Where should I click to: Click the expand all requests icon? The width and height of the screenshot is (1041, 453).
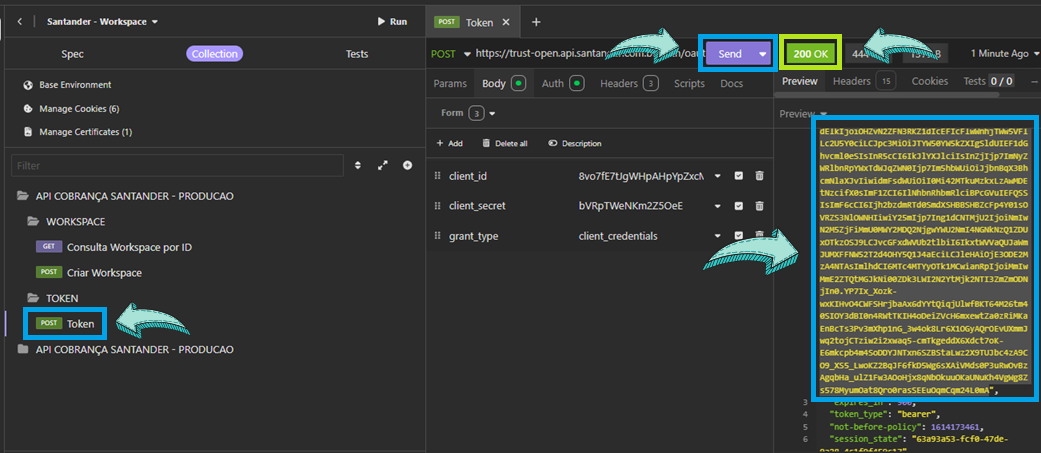tap(382, 165)
